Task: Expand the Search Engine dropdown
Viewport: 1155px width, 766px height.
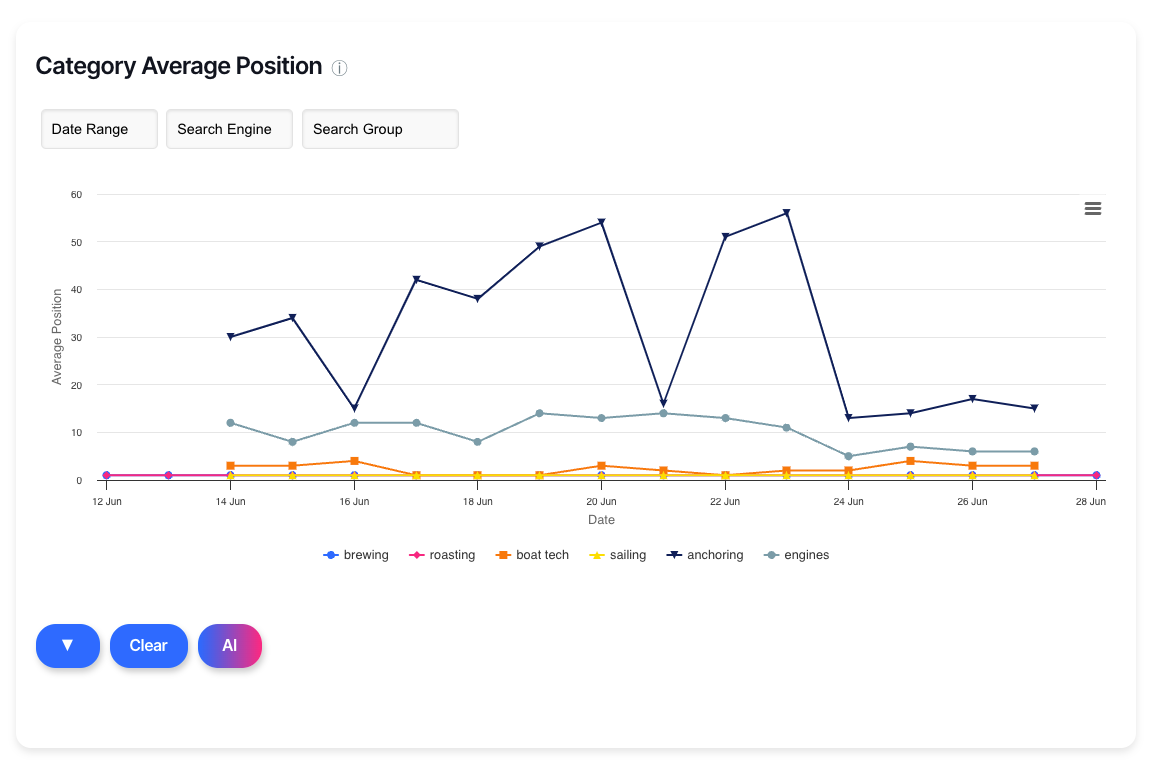Action: click(229, 129)
